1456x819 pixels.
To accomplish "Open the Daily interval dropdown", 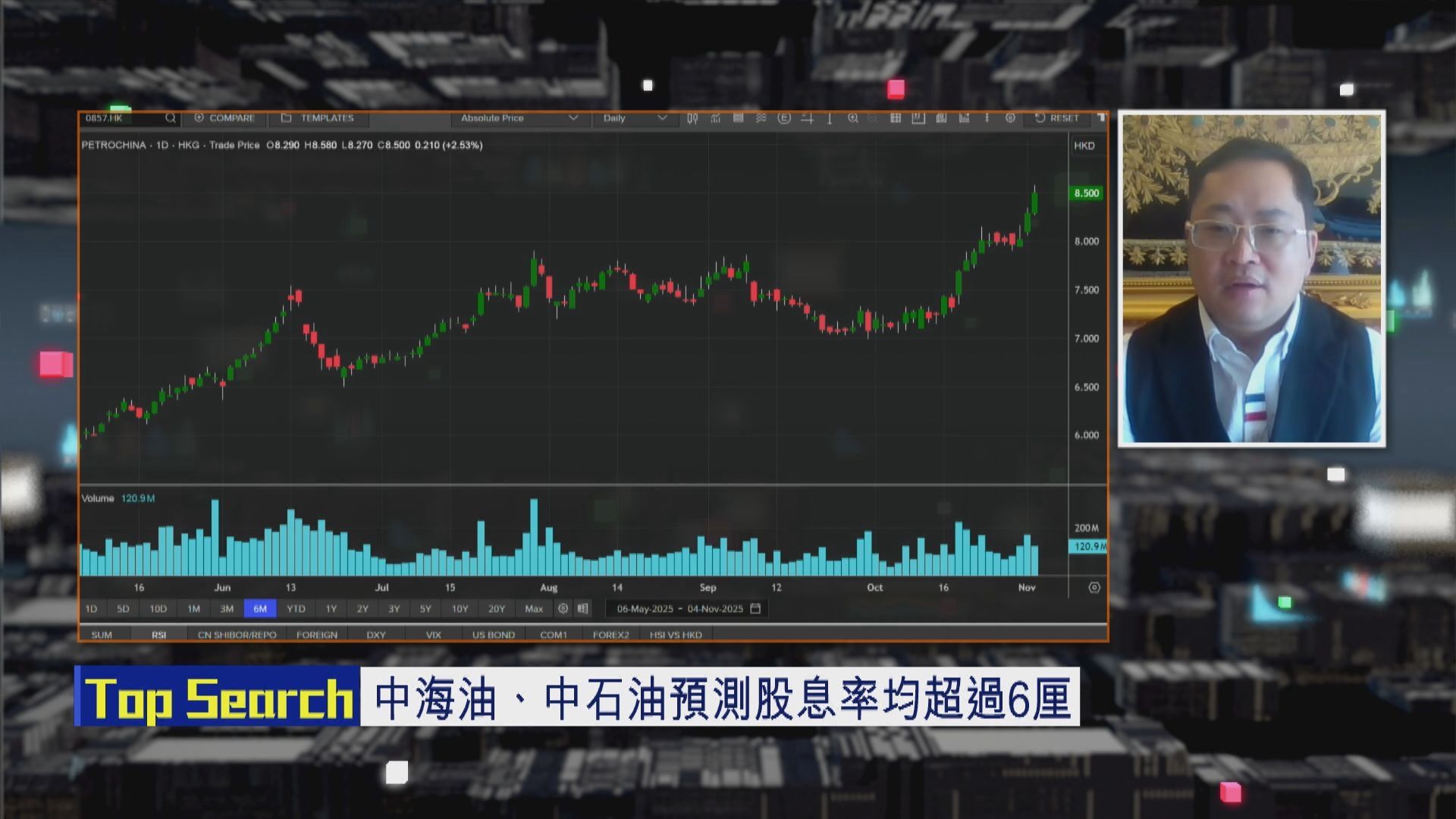I will pyautogui.click(x=634, y=118).
